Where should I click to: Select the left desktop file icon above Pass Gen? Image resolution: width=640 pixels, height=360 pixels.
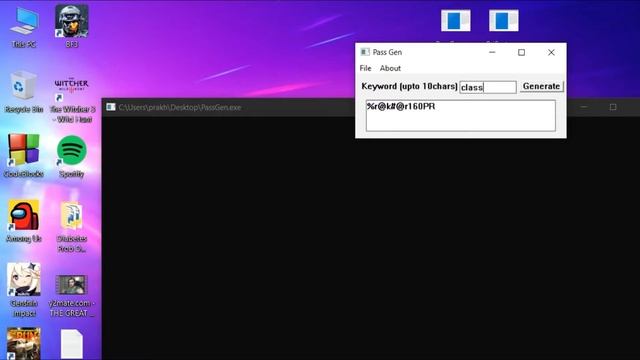click(456, 20)
